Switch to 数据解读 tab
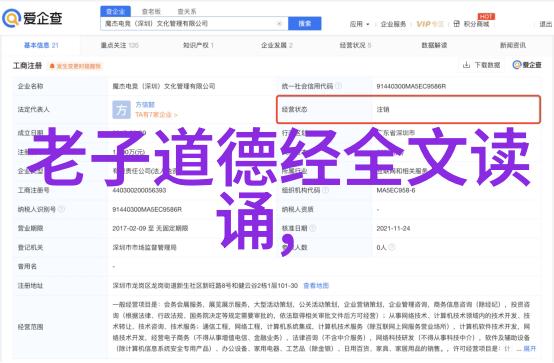The height and width of the screenshot is (363, 554). click(434, 45)
